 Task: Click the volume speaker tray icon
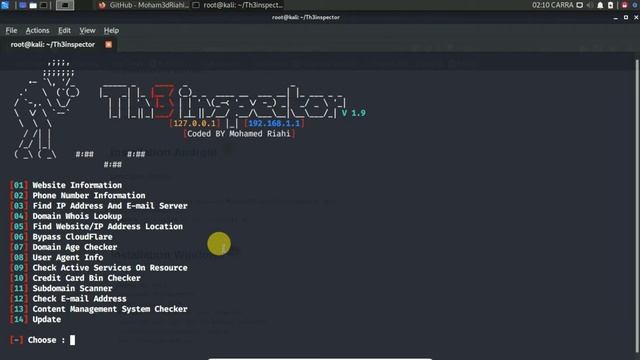(x=590, y=5)
